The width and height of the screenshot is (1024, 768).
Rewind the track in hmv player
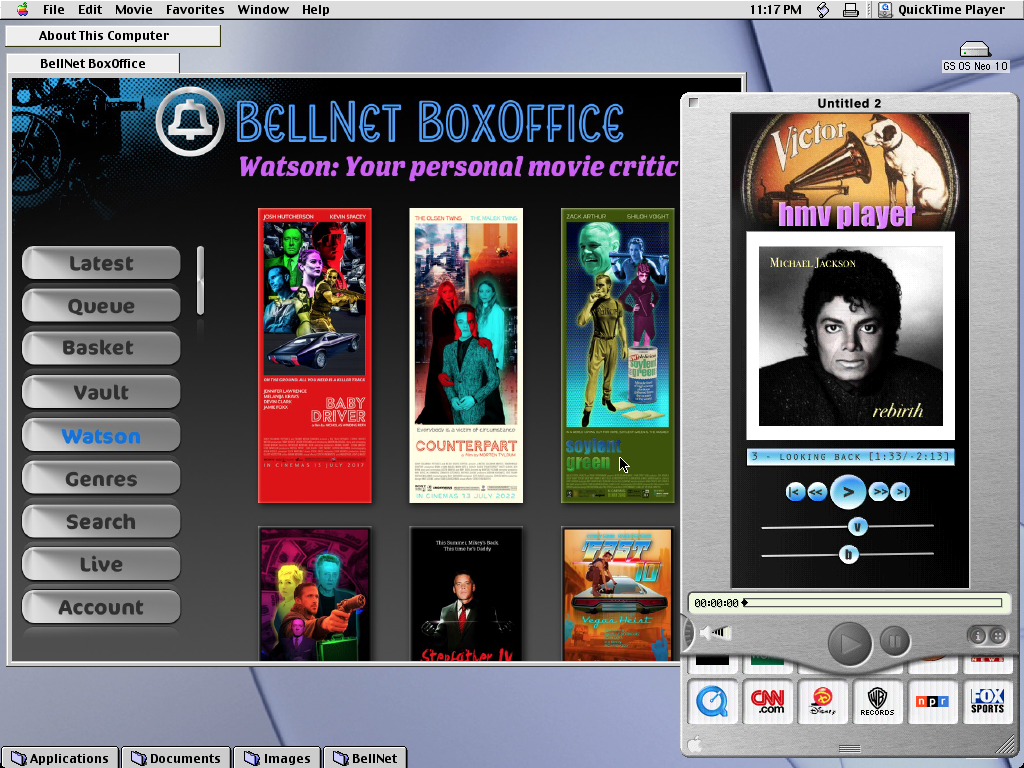[x=817, y=492]
